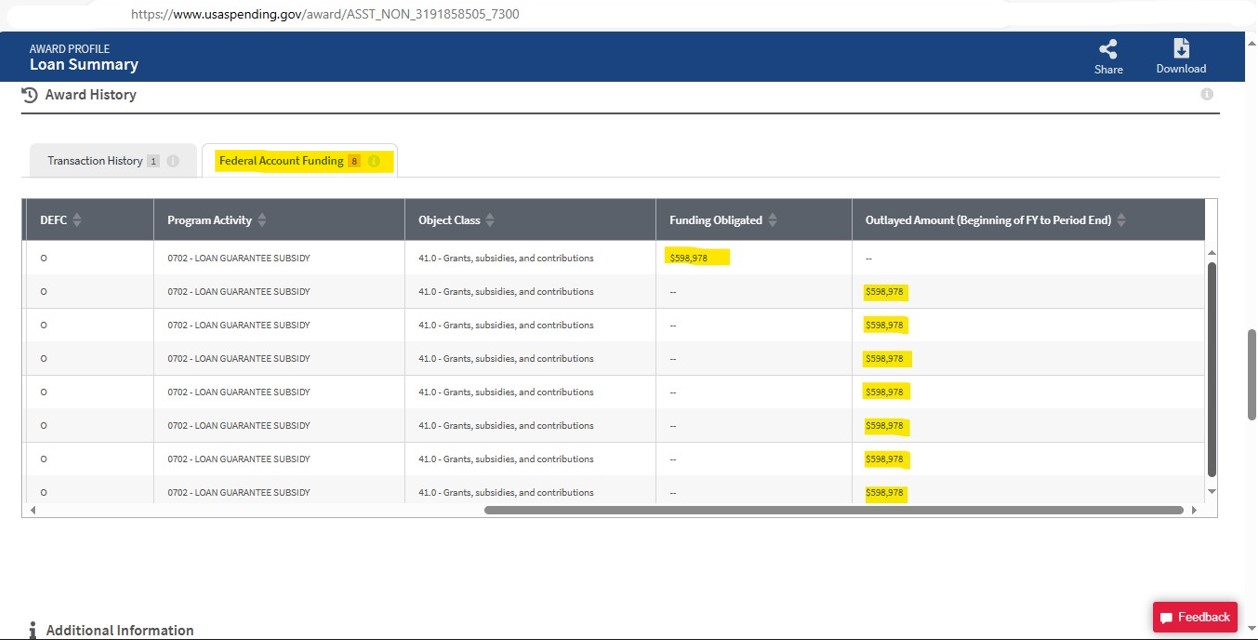The image size is (1258, 640).
Task: Click info icon on Transaction History tab
Action: (172, 161)
